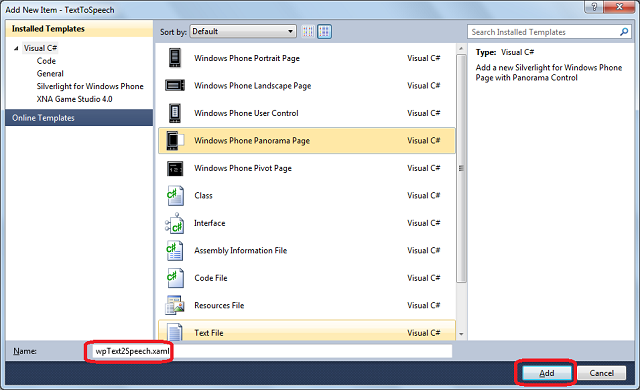Select Silverlight for Windows Phone category
Viewport: 640px width, 390px height.
pyautogui.click(x=90, y=86)
